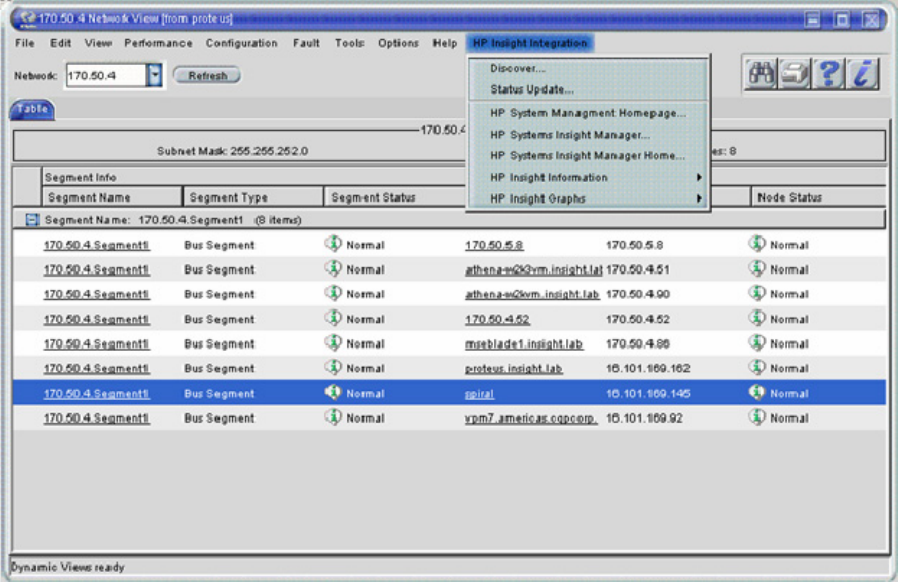Click Subnet Mask 255.255.252.0 text
The width and height of the screenshot is (898, 582).
[x=233, y=151]
